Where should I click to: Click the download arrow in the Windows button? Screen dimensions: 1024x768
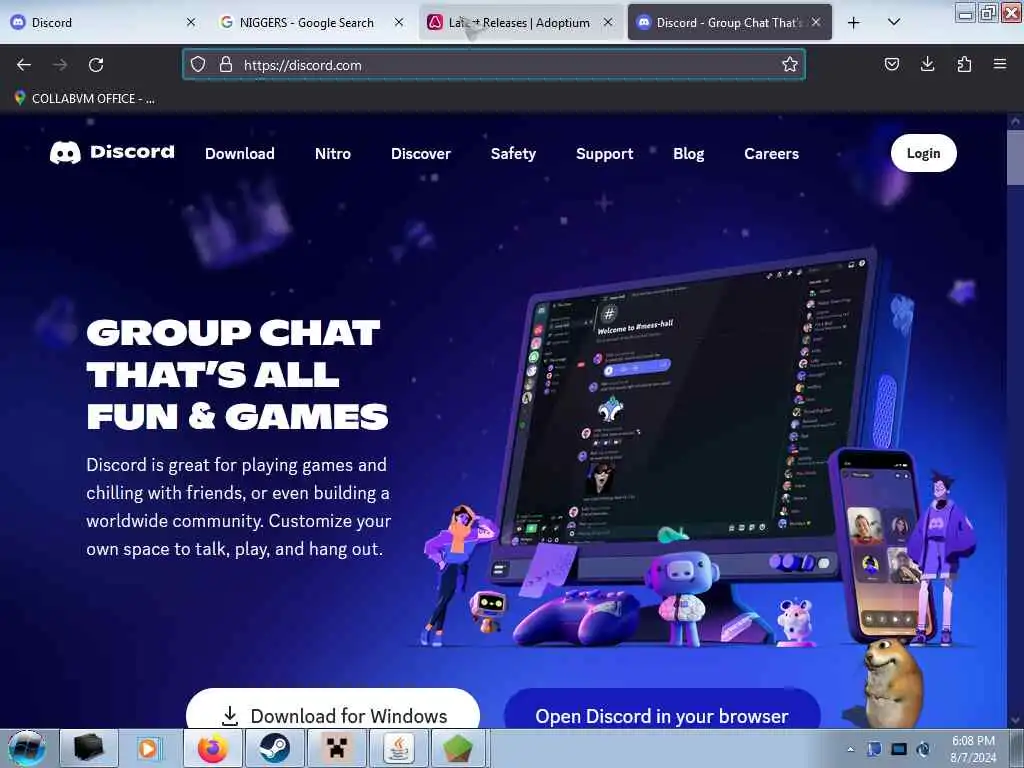(x=230, y=716)
